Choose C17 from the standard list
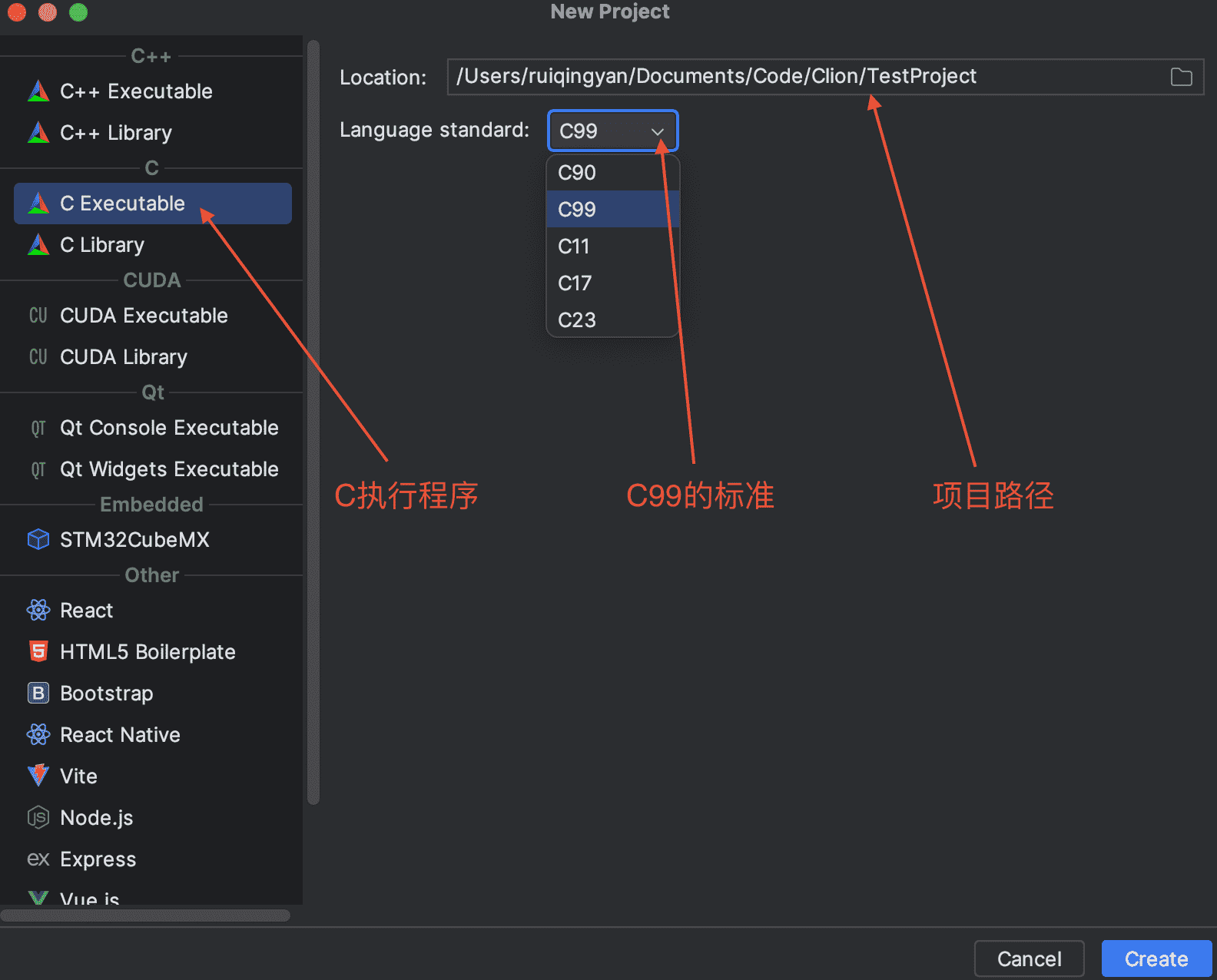 pos(612,283)
